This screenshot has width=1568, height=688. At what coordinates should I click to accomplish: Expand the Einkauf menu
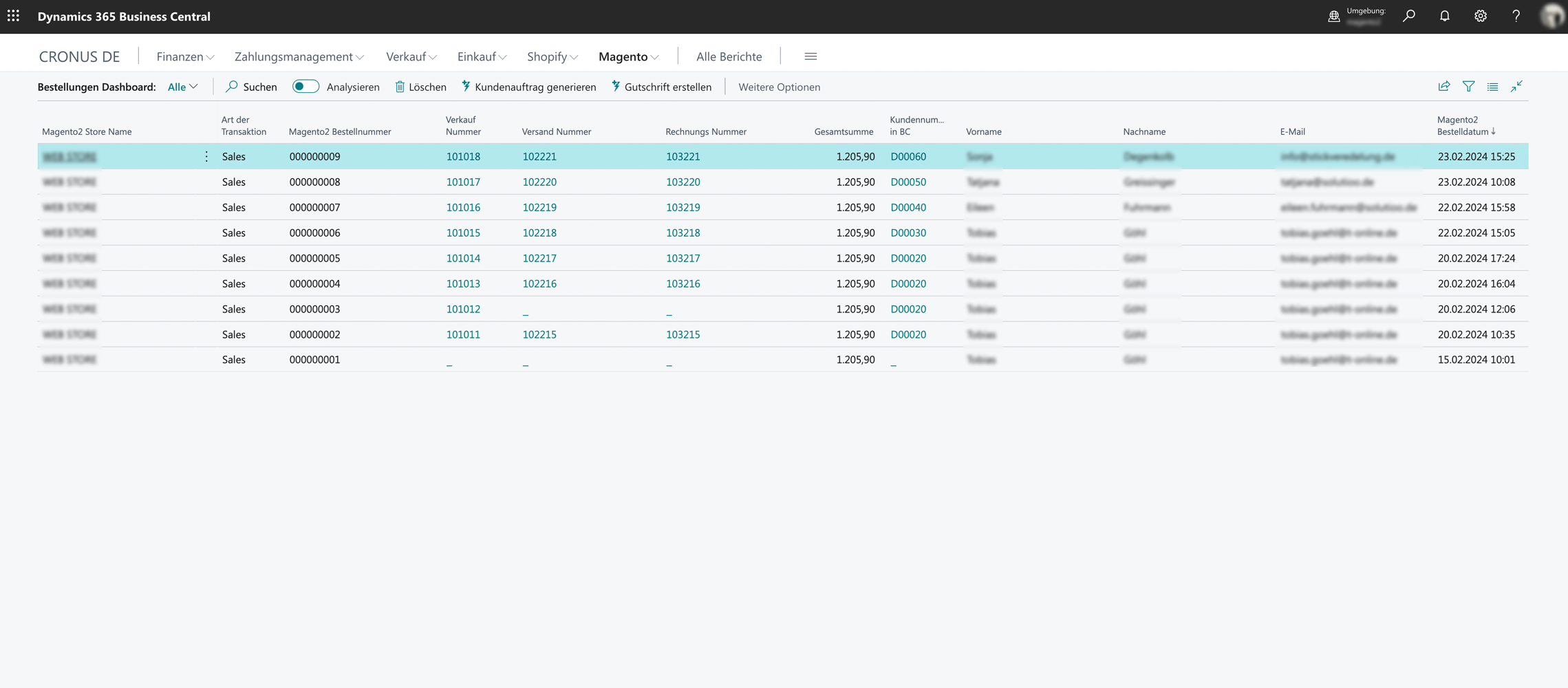coord(482,56)
